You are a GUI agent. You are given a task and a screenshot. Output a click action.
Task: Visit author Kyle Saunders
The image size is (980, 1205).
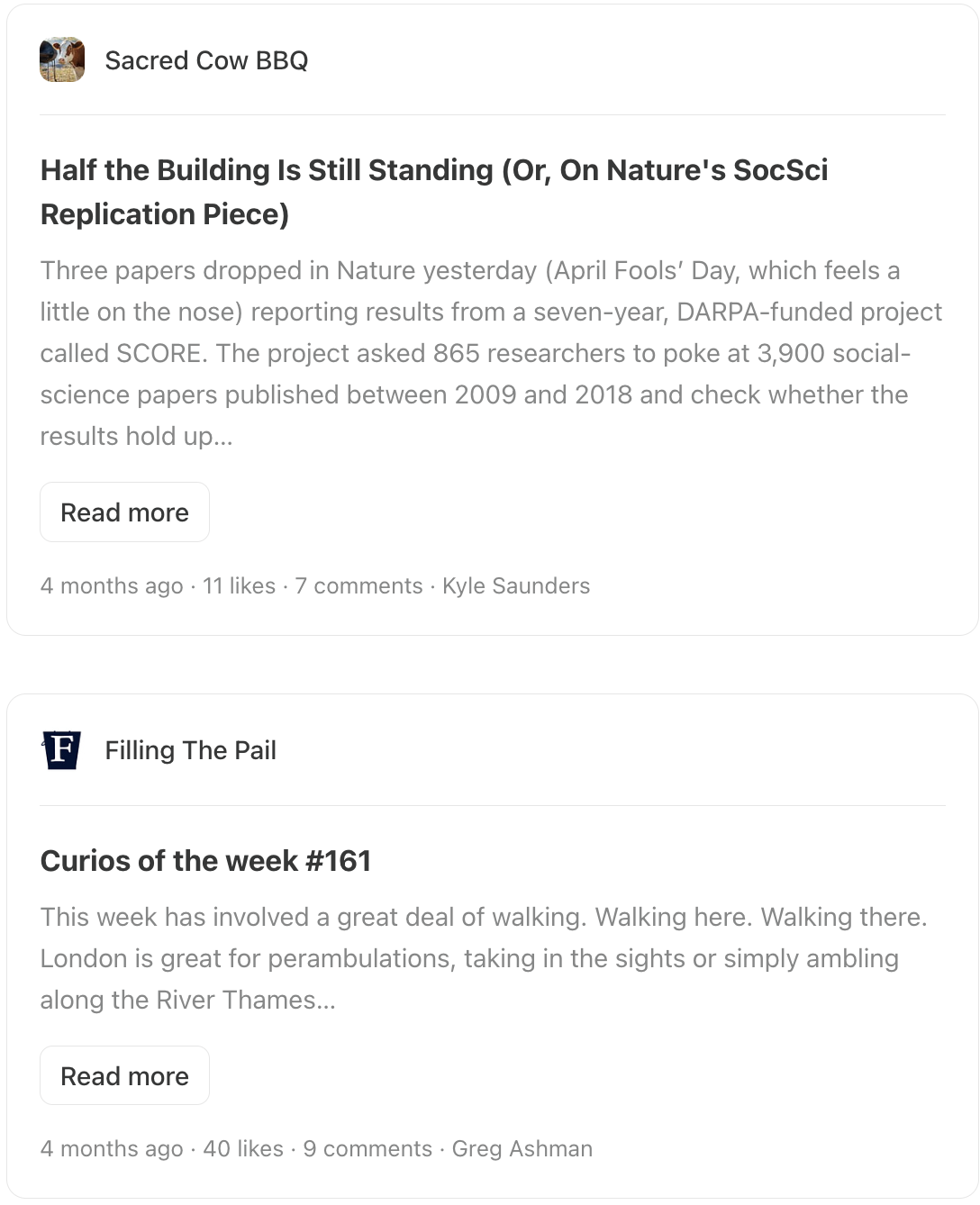tap(516, 586)
